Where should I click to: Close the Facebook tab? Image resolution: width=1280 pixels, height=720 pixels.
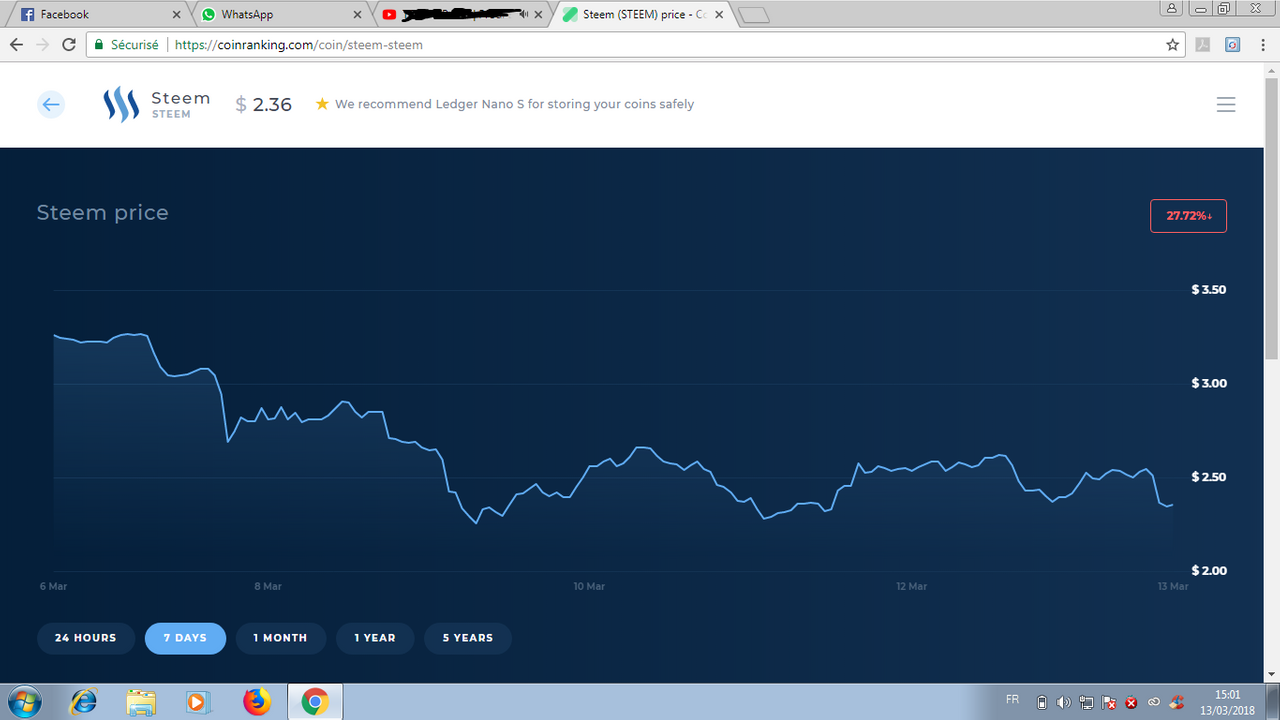pos(177,15)
